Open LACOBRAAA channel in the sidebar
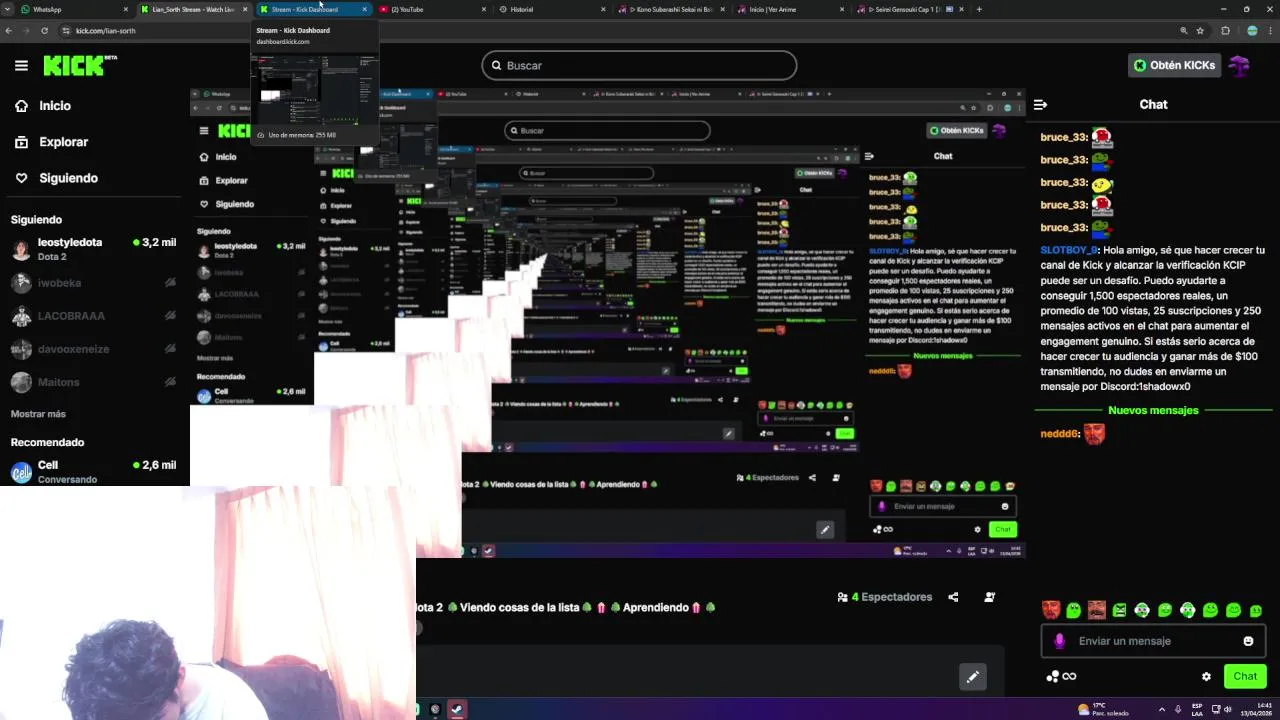 (93, 316)
